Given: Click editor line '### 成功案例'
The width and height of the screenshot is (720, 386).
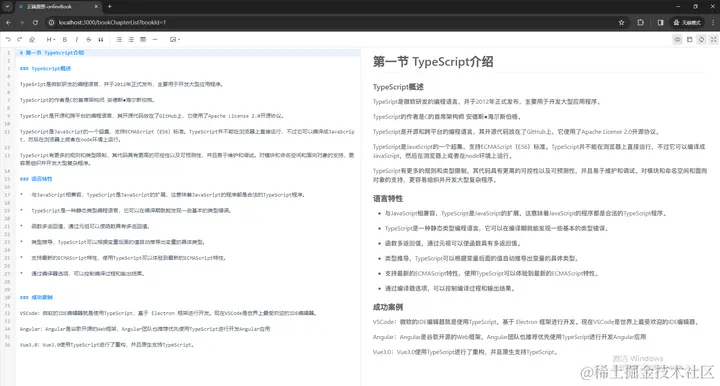Looking at the screenshot, I should pos(36,297).
